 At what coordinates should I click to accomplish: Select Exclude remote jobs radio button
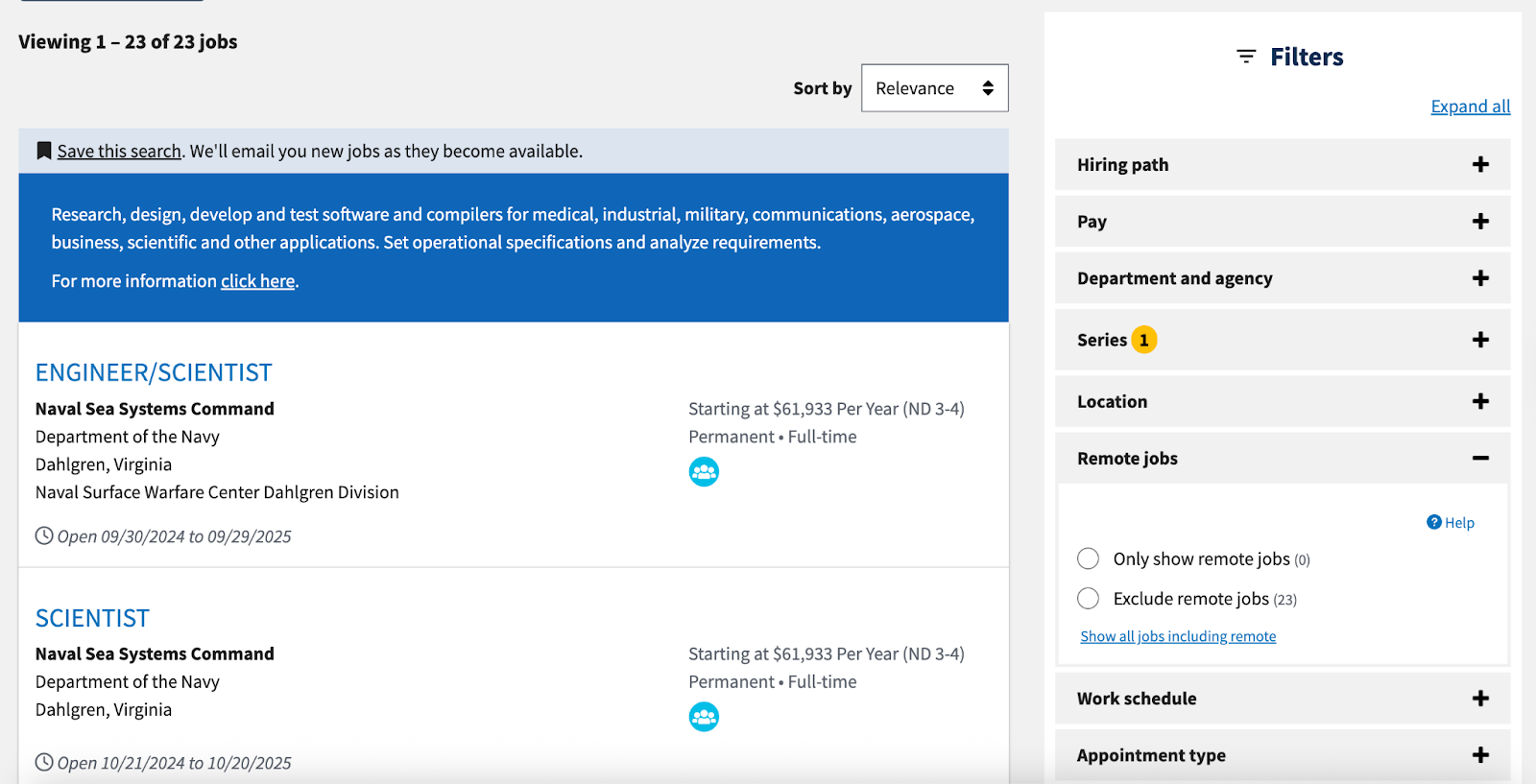point(1088,599)
